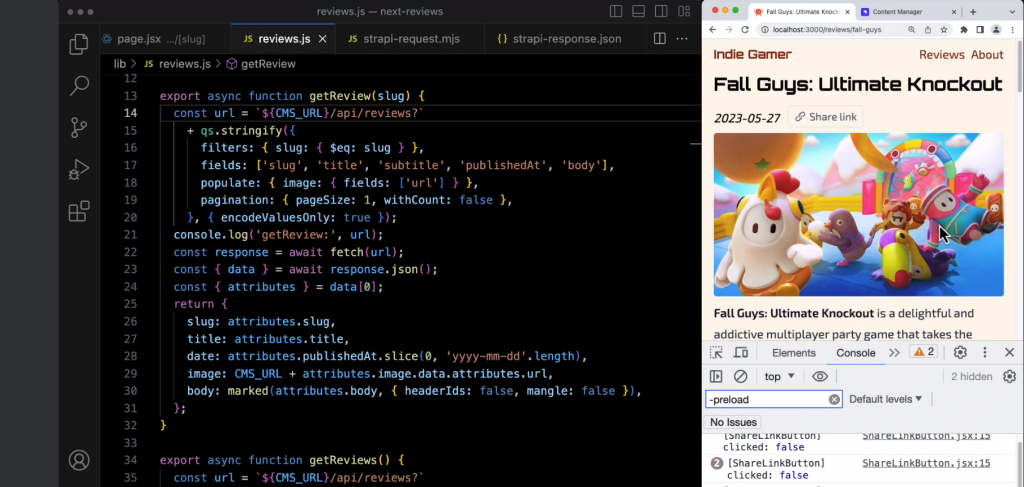Click the Split Editor icon
The height and width of the screenshot is (487, 1024).
tap(660, 39)
